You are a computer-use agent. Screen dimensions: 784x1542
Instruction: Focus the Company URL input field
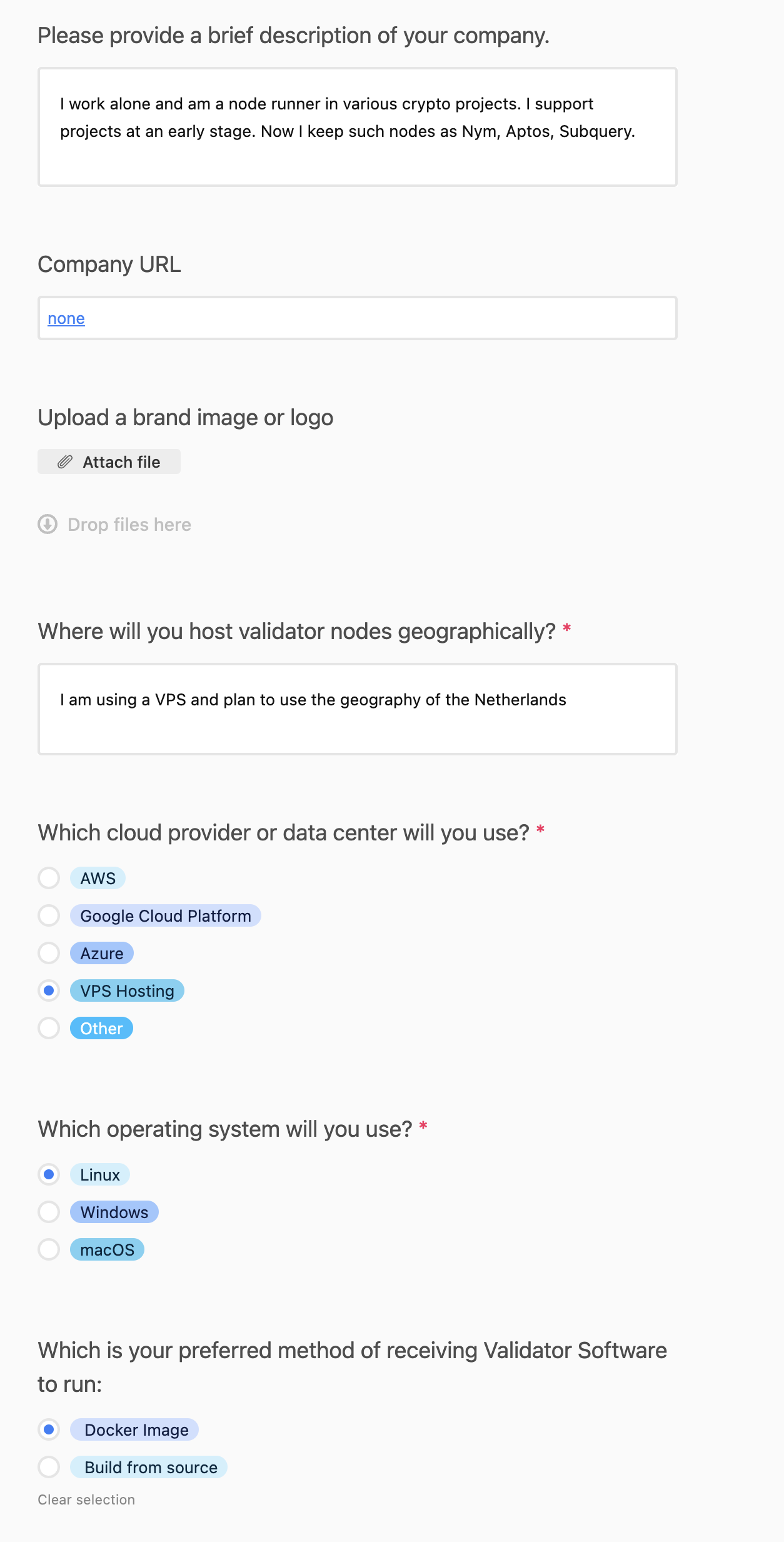click(375, 318)
